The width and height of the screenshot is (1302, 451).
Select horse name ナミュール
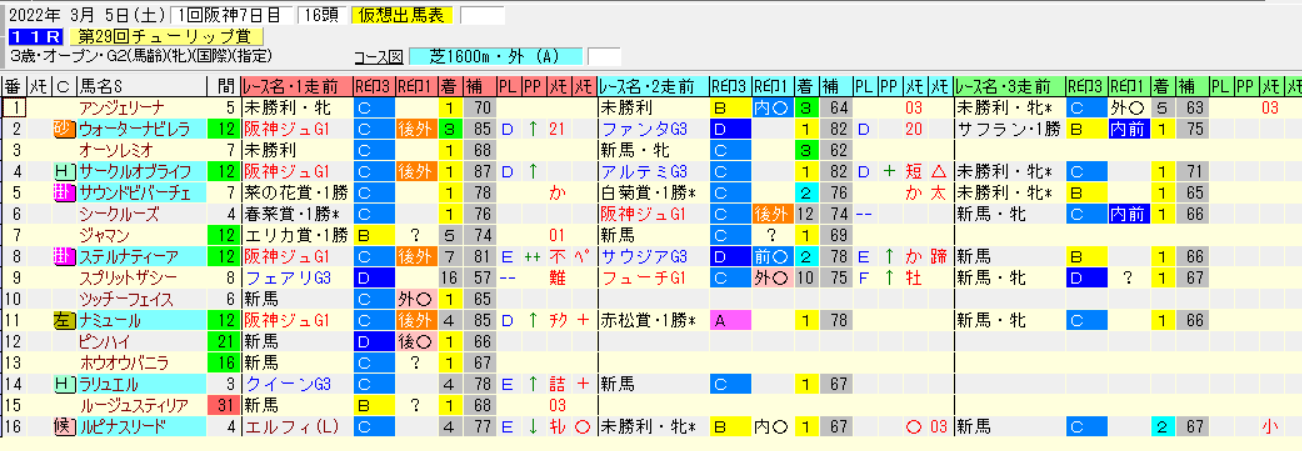tap(107, 321)
